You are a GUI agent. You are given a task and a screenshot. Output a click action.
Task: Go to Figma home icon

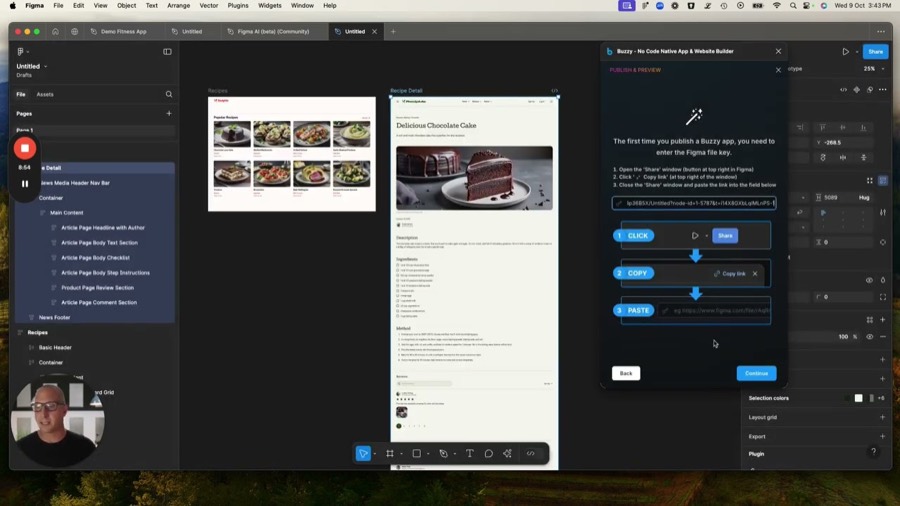click(55, 32)
